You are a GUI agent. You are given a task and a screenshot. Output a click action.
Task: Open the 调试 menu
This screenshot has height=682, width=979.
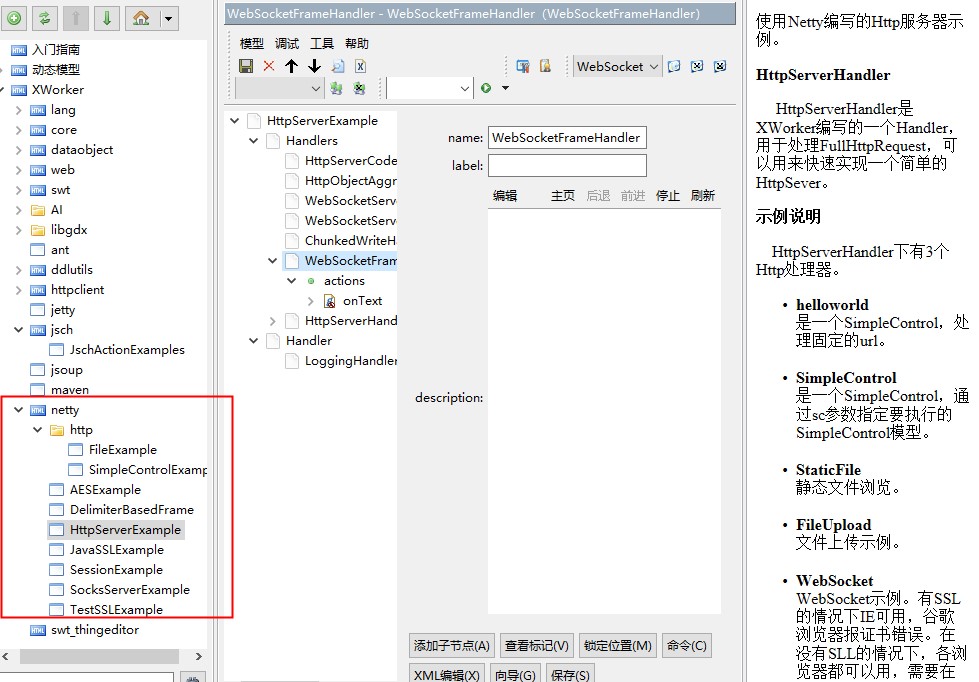[287, 44]
